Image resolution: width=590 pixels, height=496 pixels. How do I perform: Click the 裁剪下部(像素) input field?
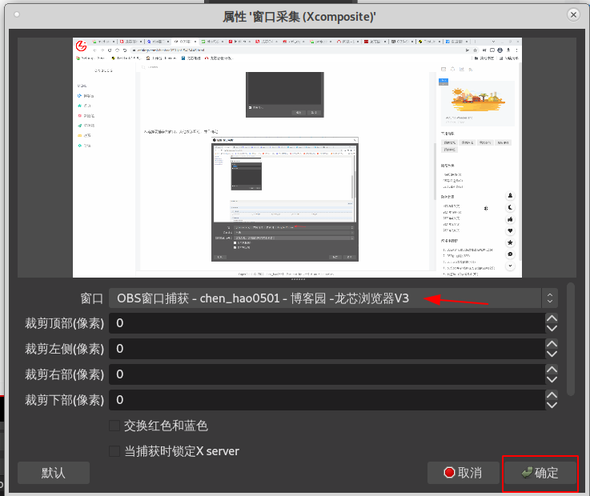coord(327,400)
